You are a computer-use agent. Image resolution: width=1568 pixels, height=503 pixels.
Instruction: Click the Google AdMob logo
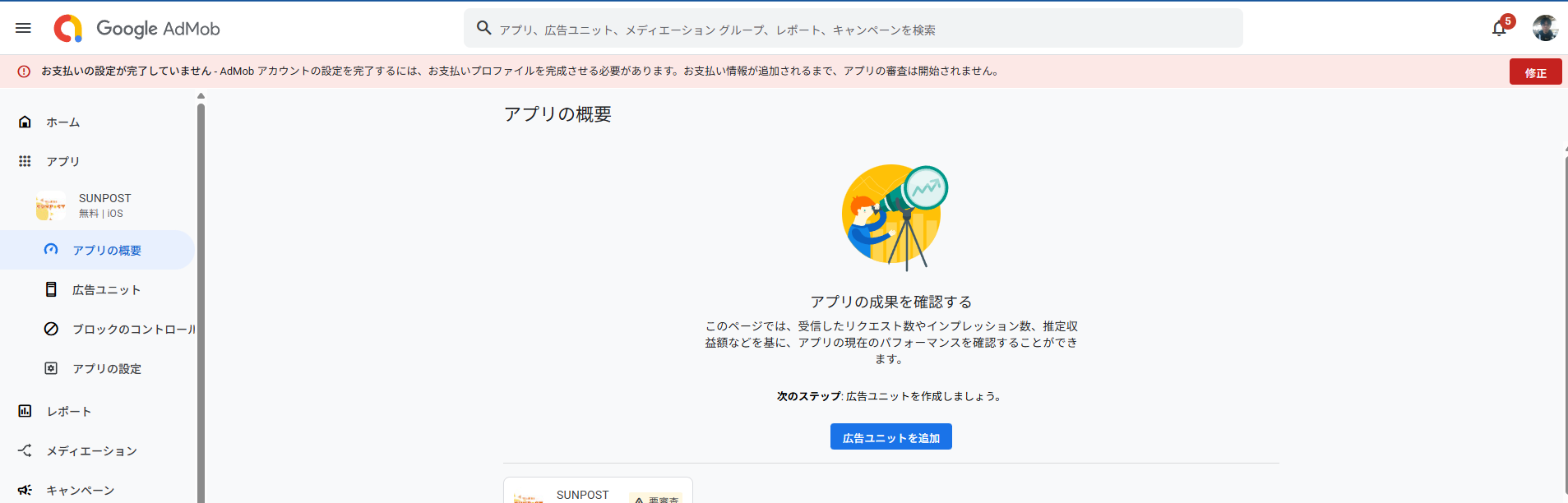coord(137,29)
